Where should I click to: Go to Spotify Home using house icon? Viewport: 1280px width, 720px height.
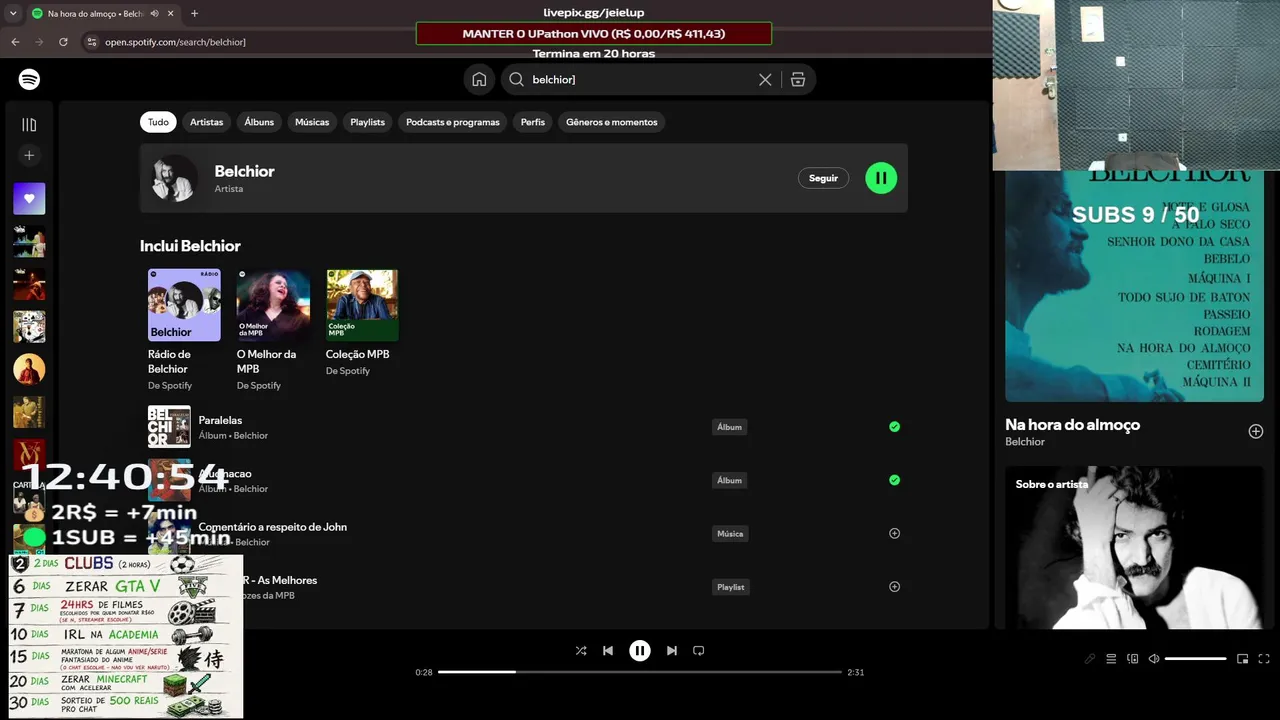point(479,79)
